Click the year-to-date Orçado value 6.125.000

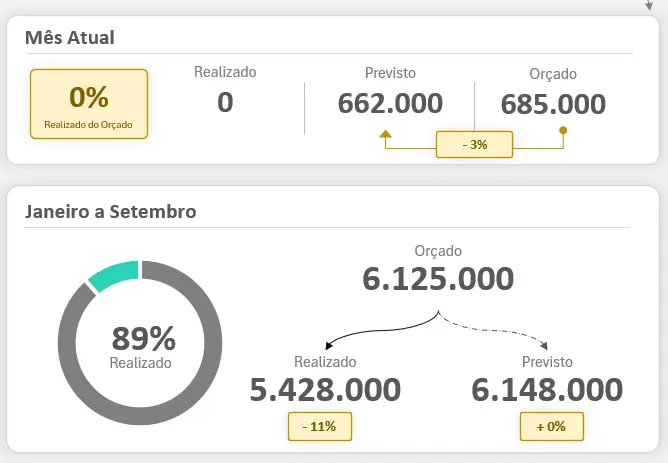coord(438,279)
